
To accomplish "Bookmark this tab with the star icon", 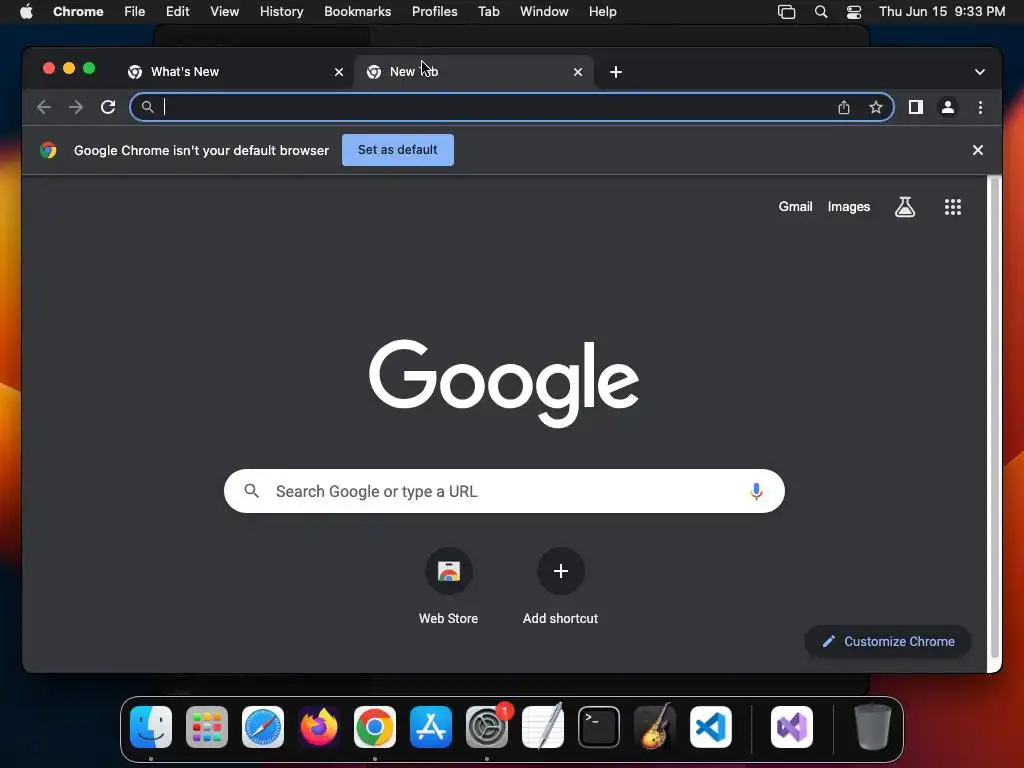I will (x=876, y=107).
